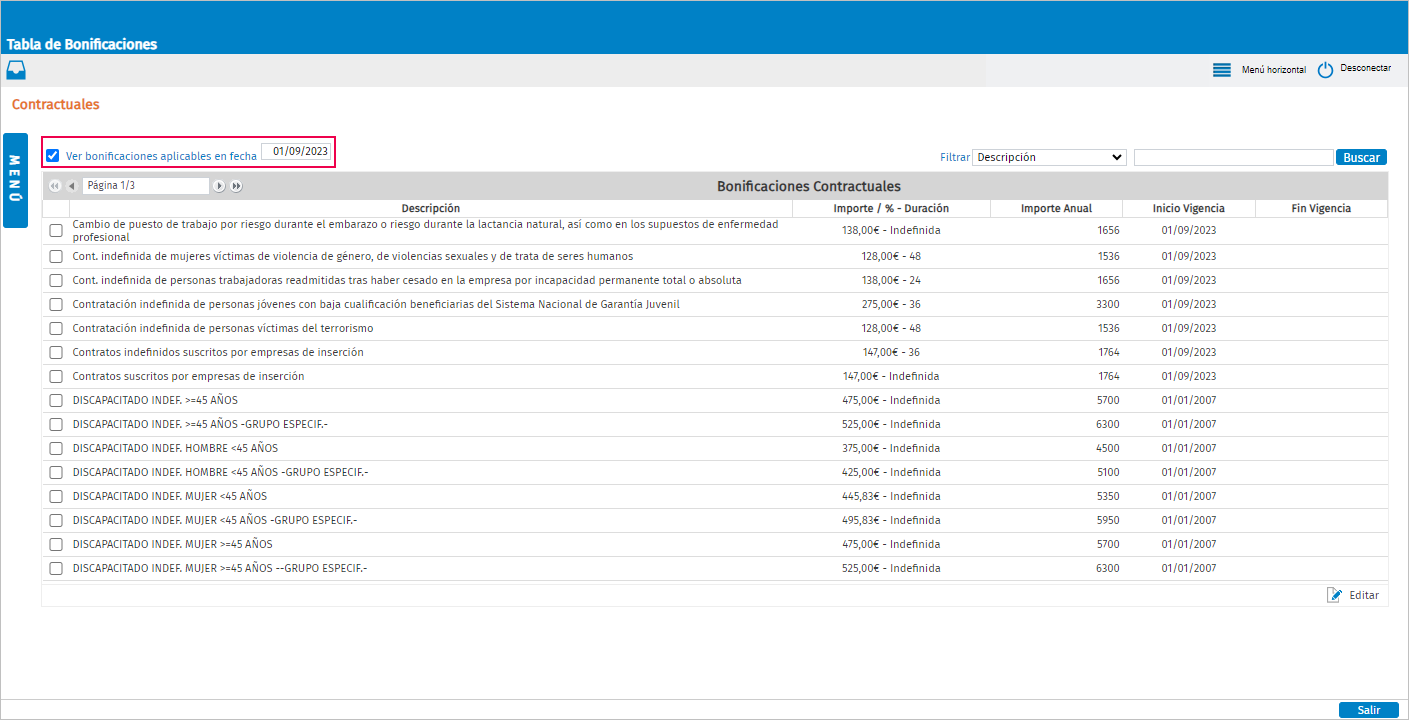Click the Menú horizontal label
The height and width of the screenshot is (720, 1409).
[x=1273, y=70]
